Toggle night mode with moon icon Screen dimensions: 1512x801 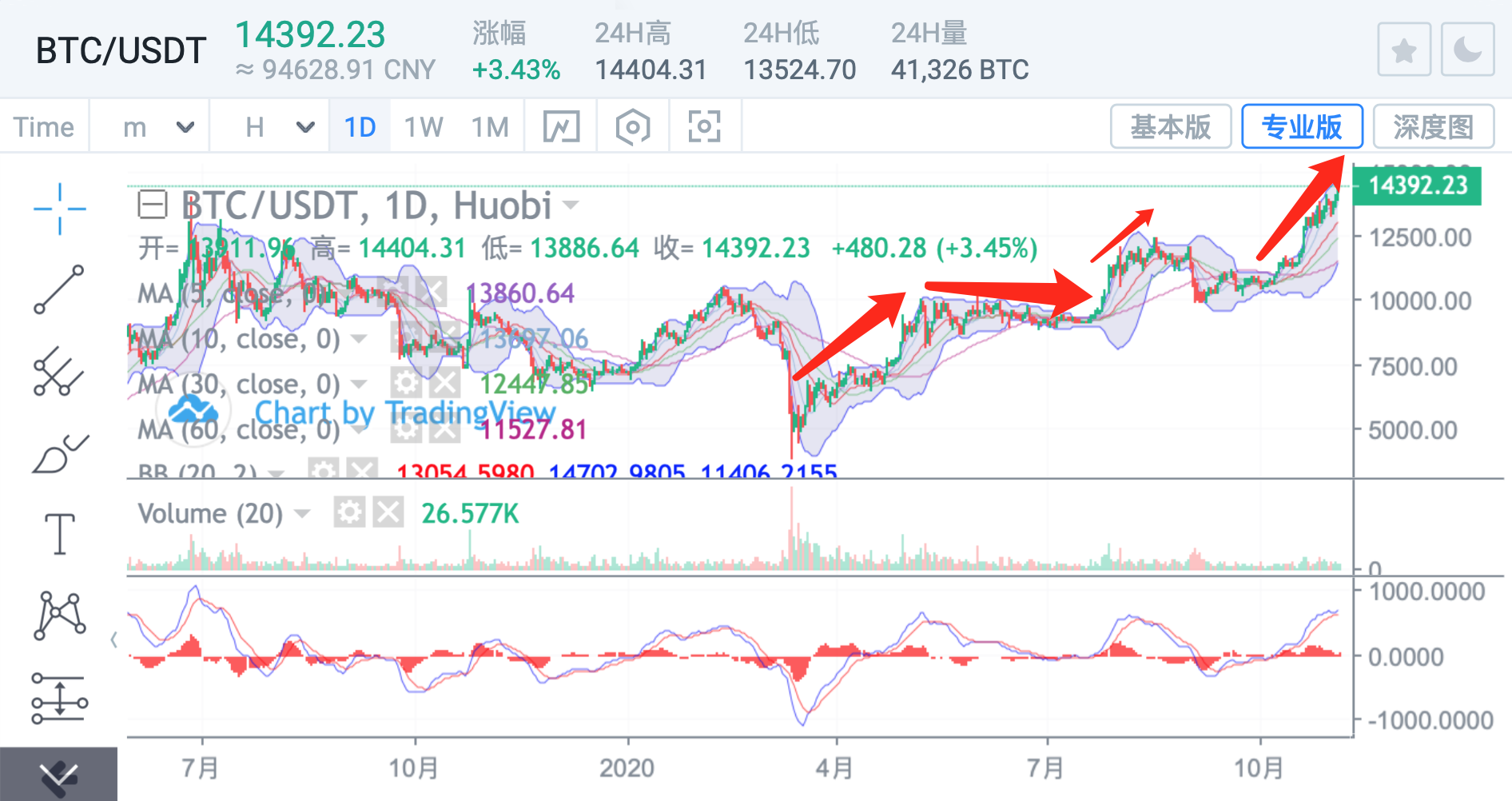click(1467, 50)
